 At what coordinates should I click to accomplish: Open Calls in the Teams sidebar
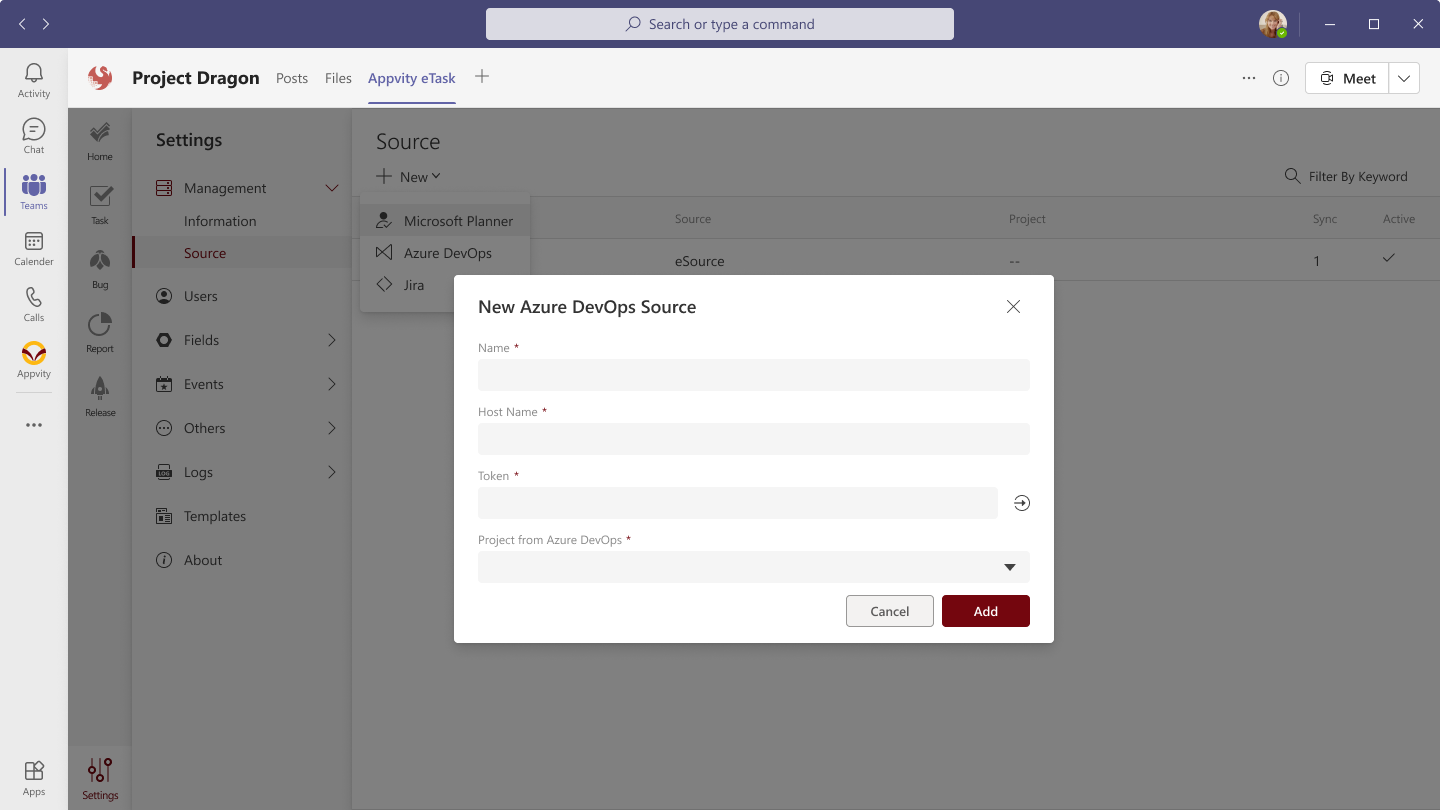34,304
